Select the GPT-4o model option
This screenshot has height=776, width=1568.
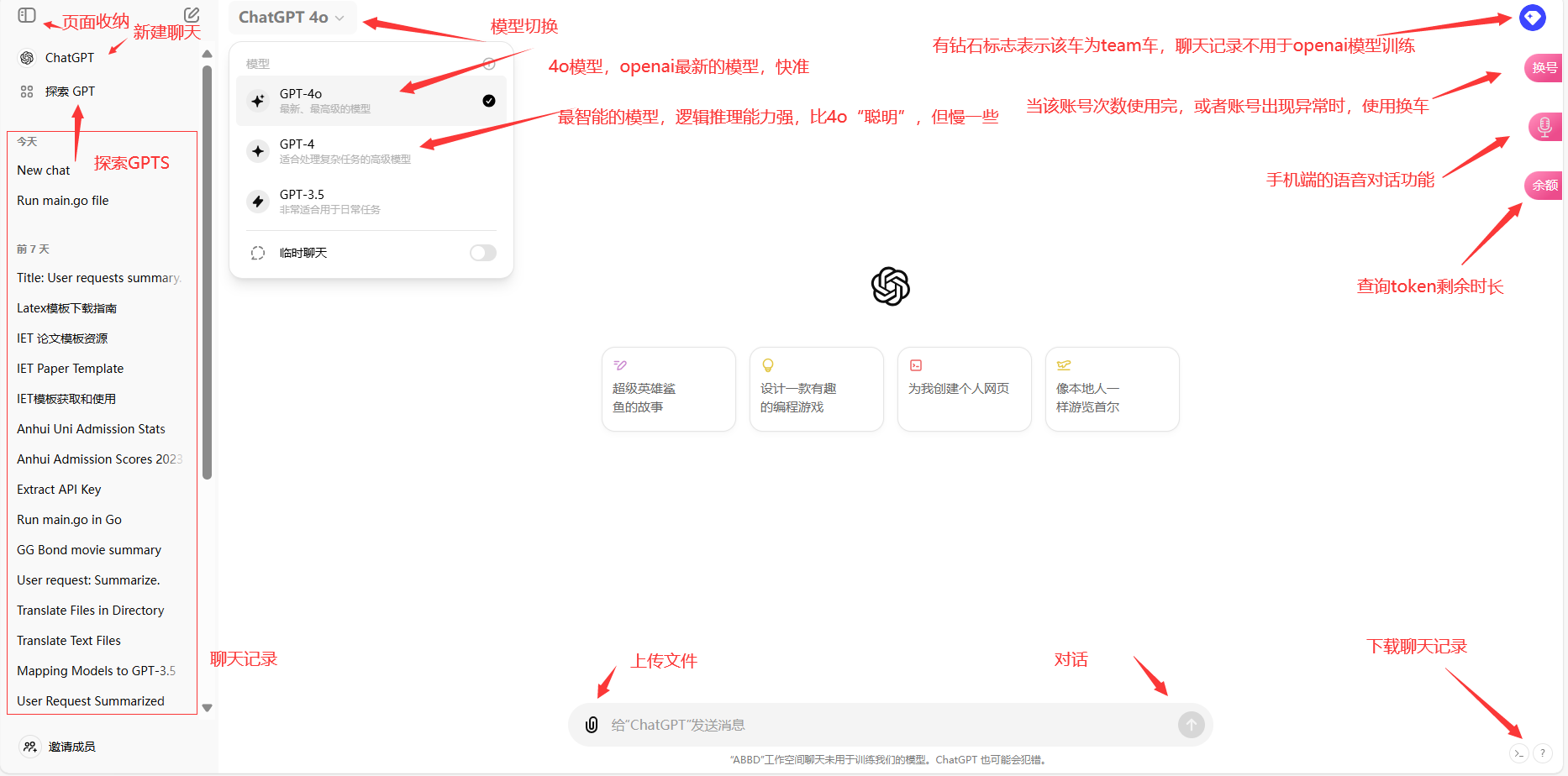click(x=371, y=101)
